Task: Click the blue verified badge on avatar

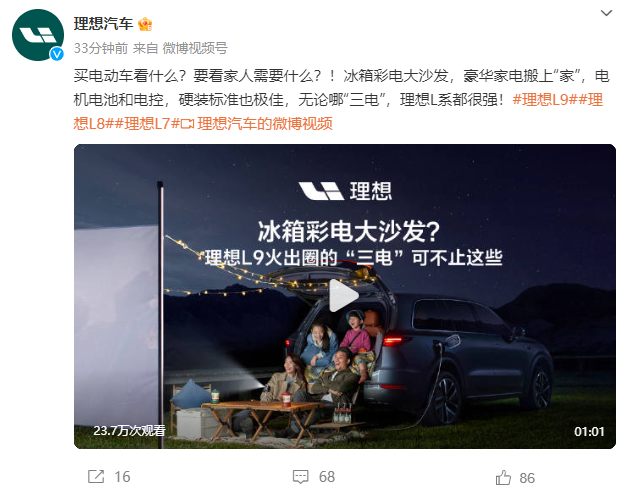Action: click(57, 54)
